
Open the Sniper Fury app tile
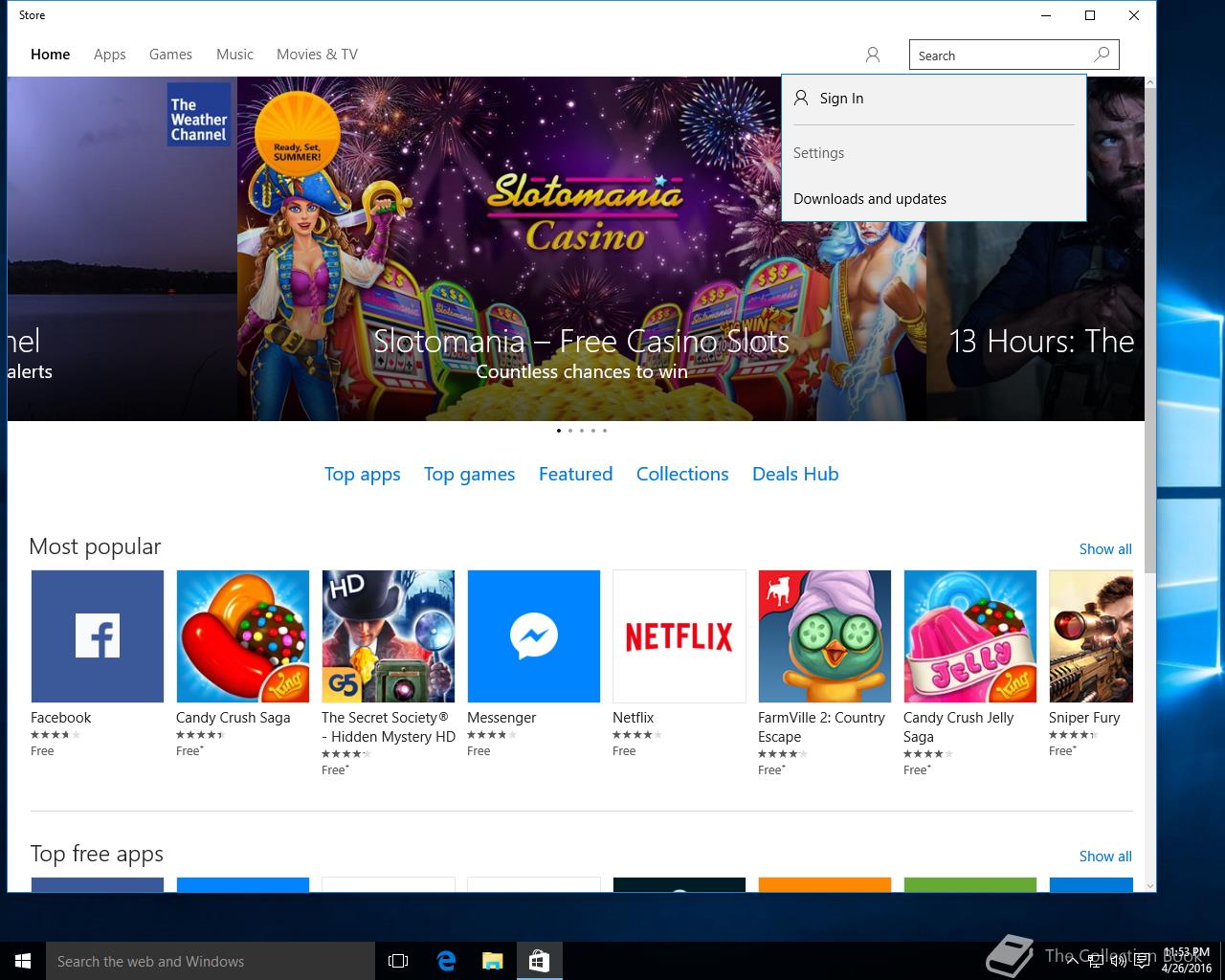click(1091, 636)
